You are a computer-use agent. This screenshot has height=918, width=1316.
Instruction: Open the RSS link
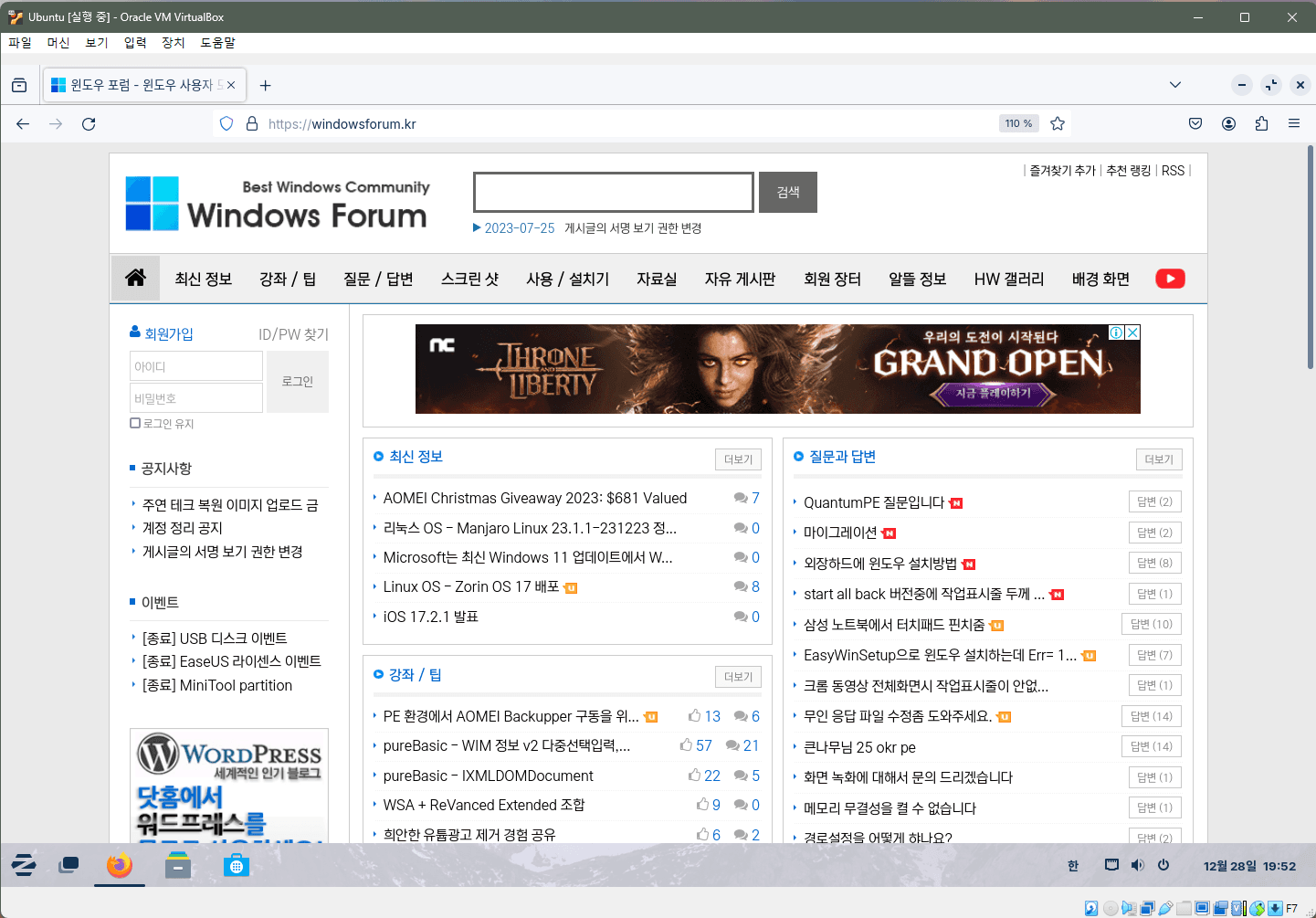[1173, 170]
